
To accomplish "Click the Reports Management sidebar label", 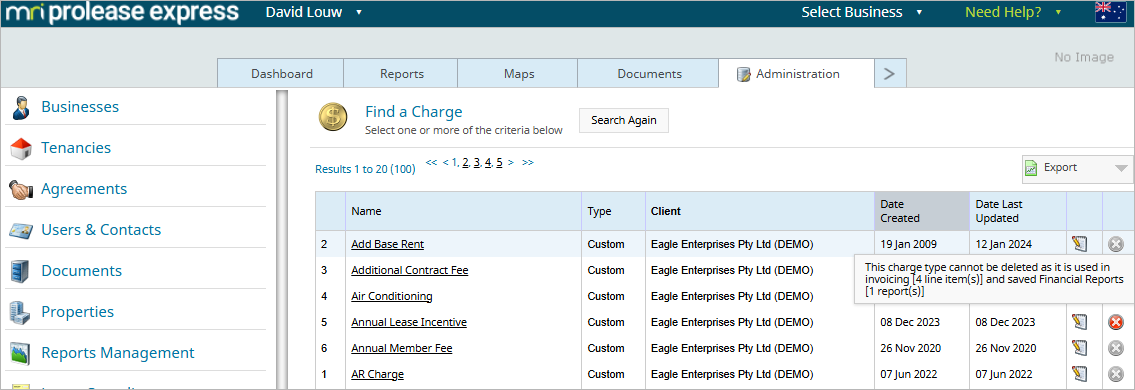I will point(118,353).
